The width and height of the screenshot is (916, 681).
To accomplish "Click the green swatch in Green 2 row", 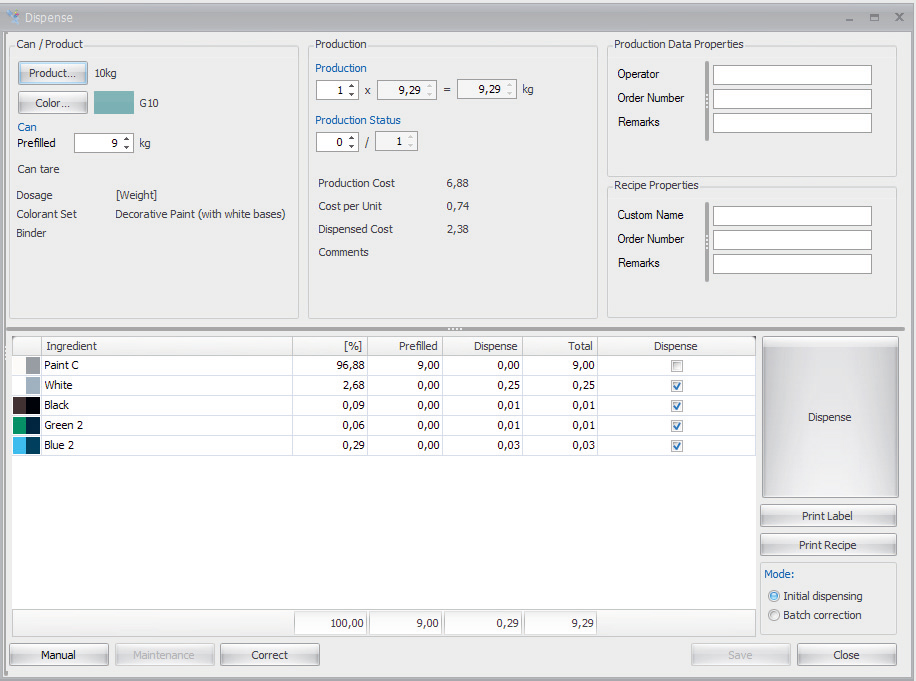I will (x=19, y=426).
